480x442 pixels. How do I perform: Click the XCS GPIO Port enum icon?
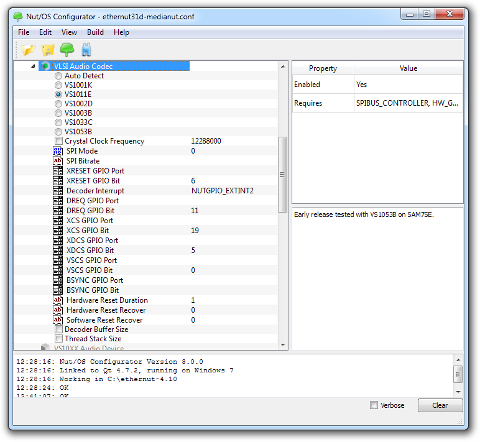pos(58,220)
